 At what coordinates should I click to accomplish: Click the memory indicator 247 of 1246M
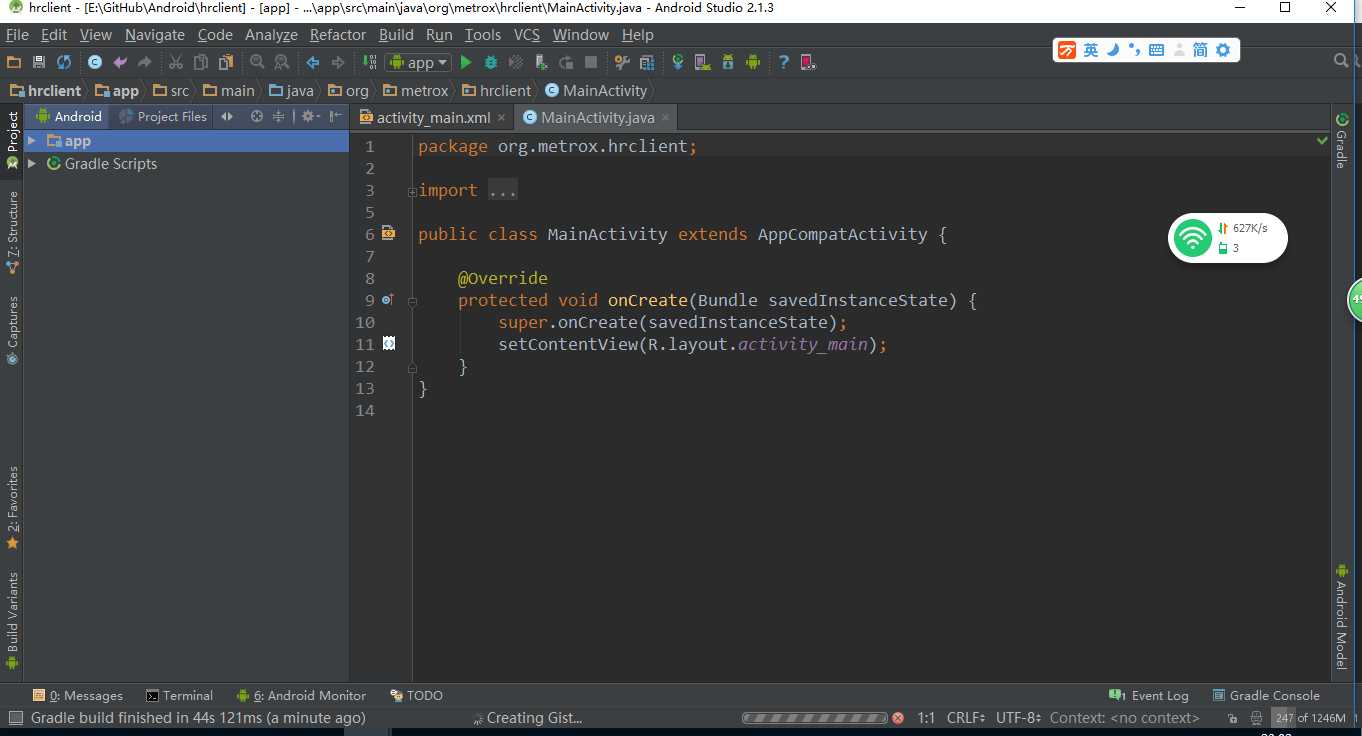click(1310, 718)
